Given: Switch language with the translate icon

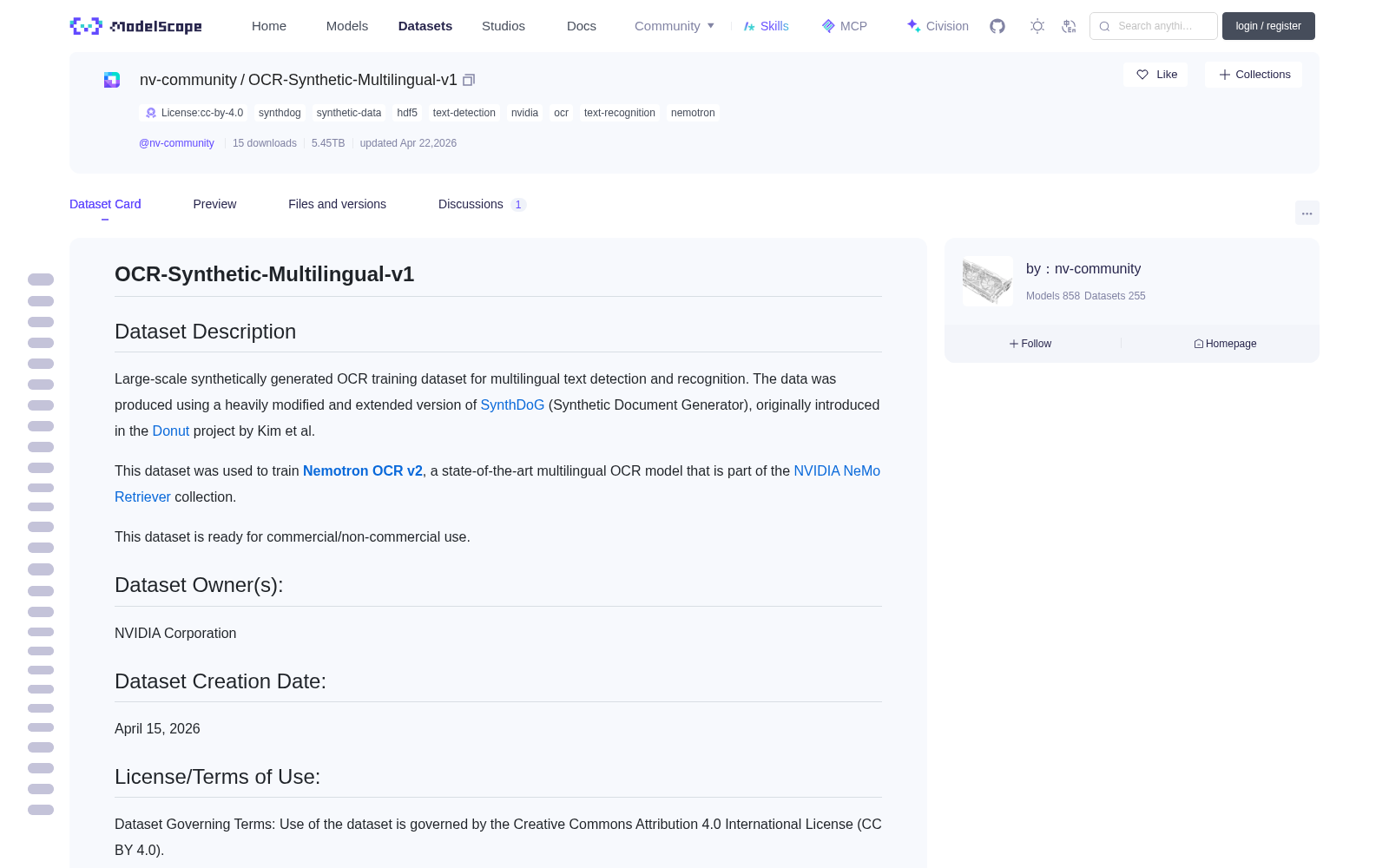Looking at the screenshot, I should pos(1069,26).
